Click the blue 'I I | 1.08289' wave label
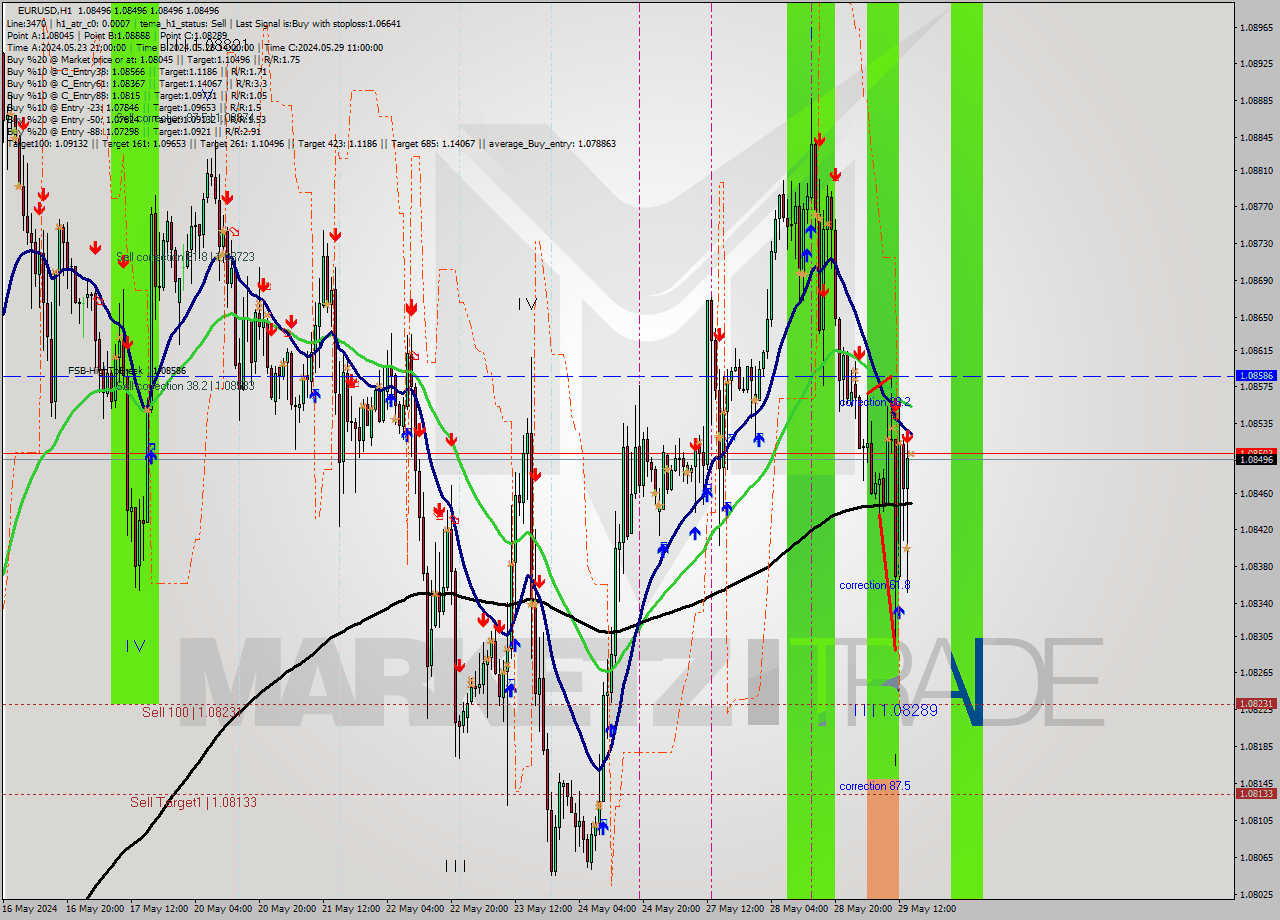Viewport: 1280px width, 920px height. click(895, 710)
